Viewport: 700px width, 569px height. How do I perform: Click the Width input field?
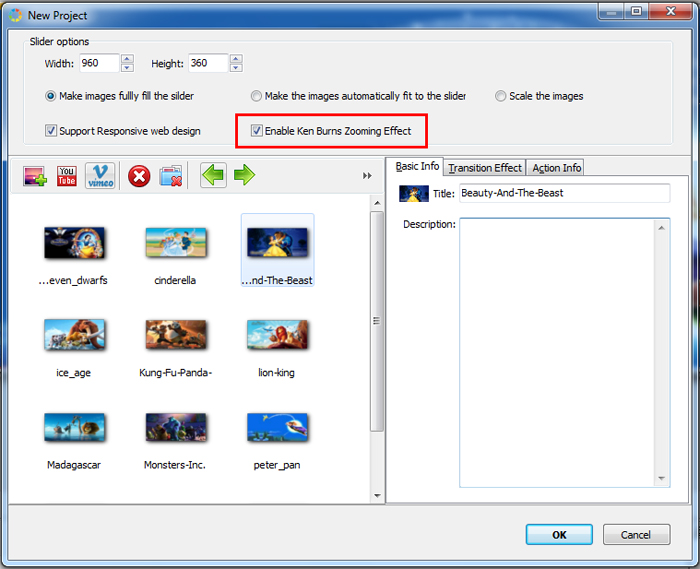(x=100, y=63)
